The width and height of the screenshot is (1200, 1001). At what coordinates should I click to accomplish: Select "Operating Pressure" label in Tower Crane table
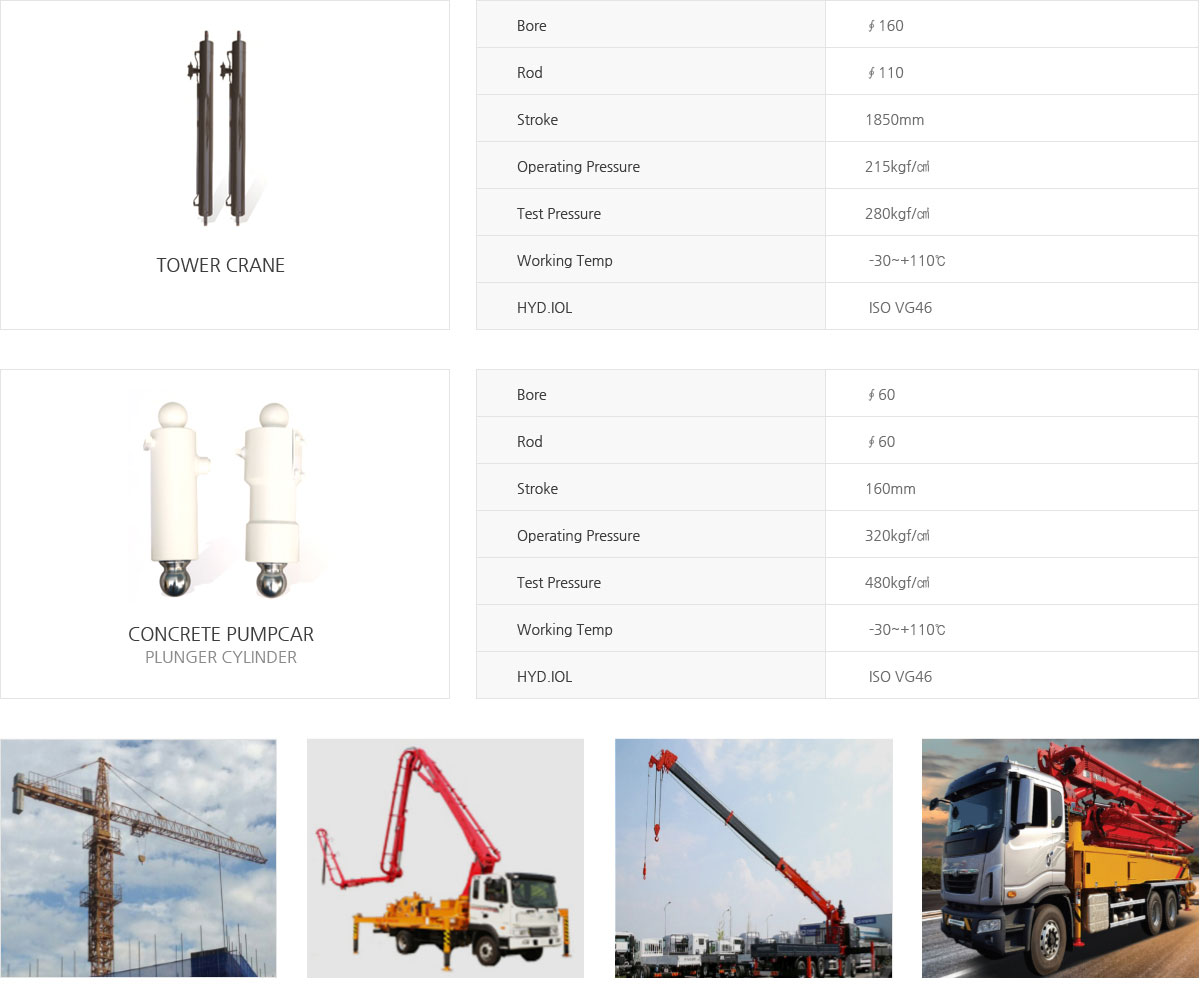point(578,166)
